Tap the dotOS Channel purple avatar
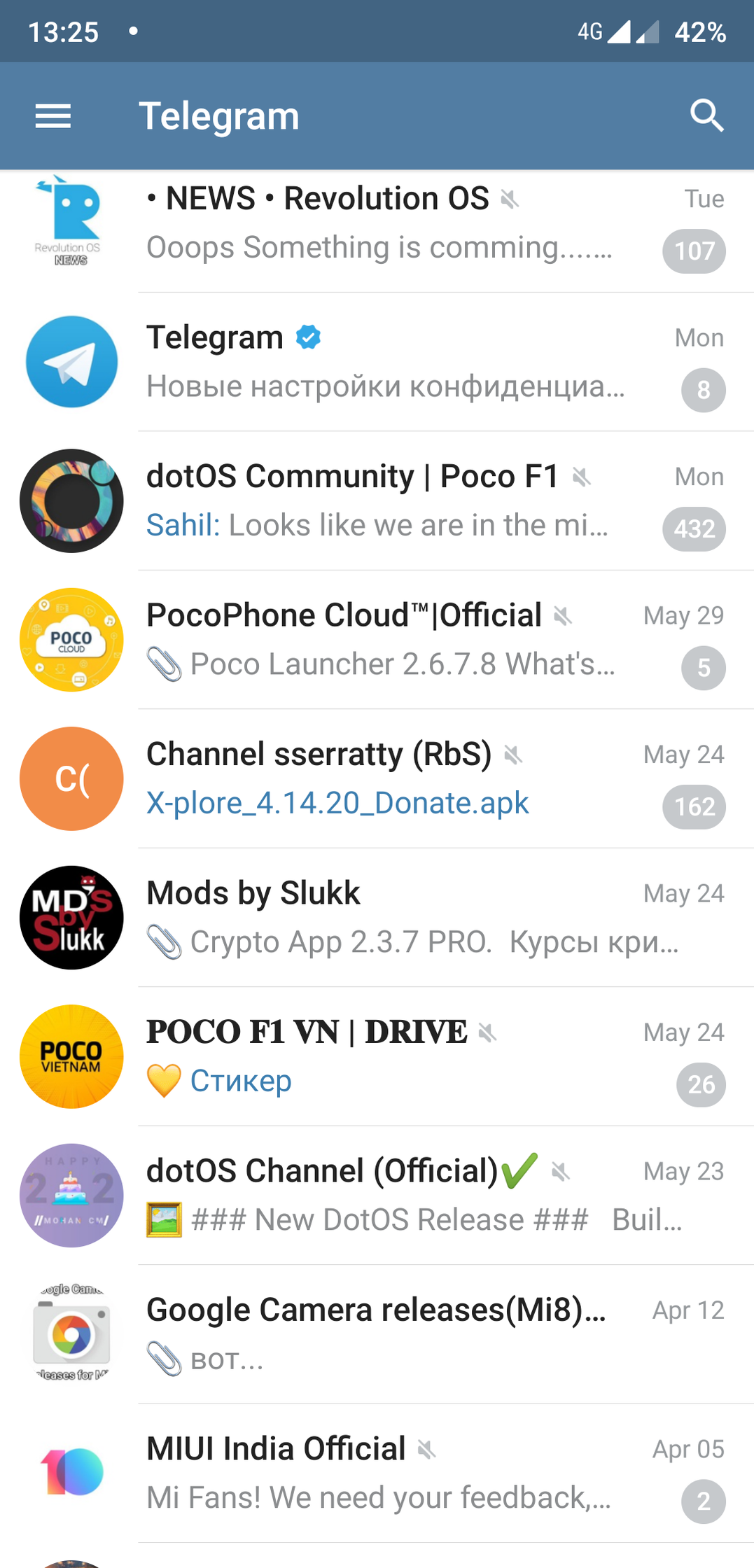 pos(71,1196)
